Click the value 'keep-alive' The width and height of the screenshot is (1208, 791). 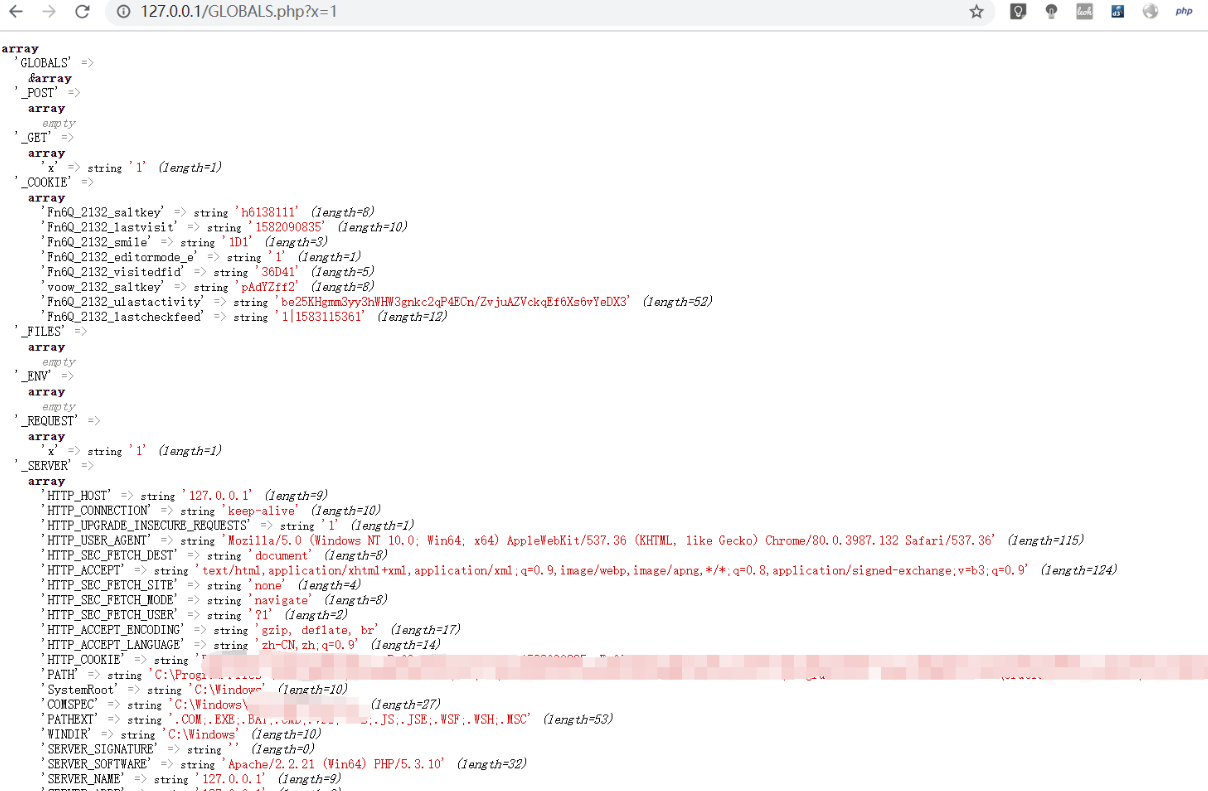tap(261, 511)
